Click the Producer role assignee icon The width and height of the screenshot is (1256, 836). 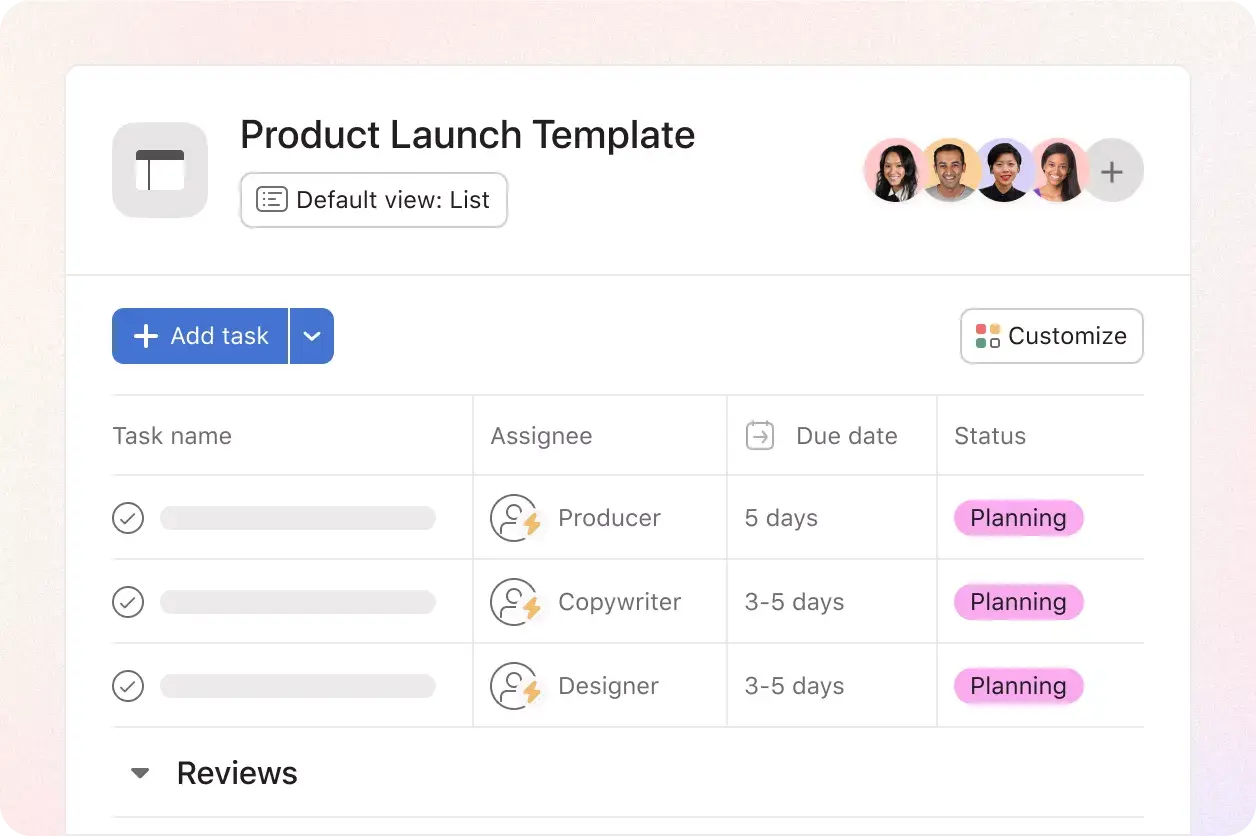tap(515, 518)
